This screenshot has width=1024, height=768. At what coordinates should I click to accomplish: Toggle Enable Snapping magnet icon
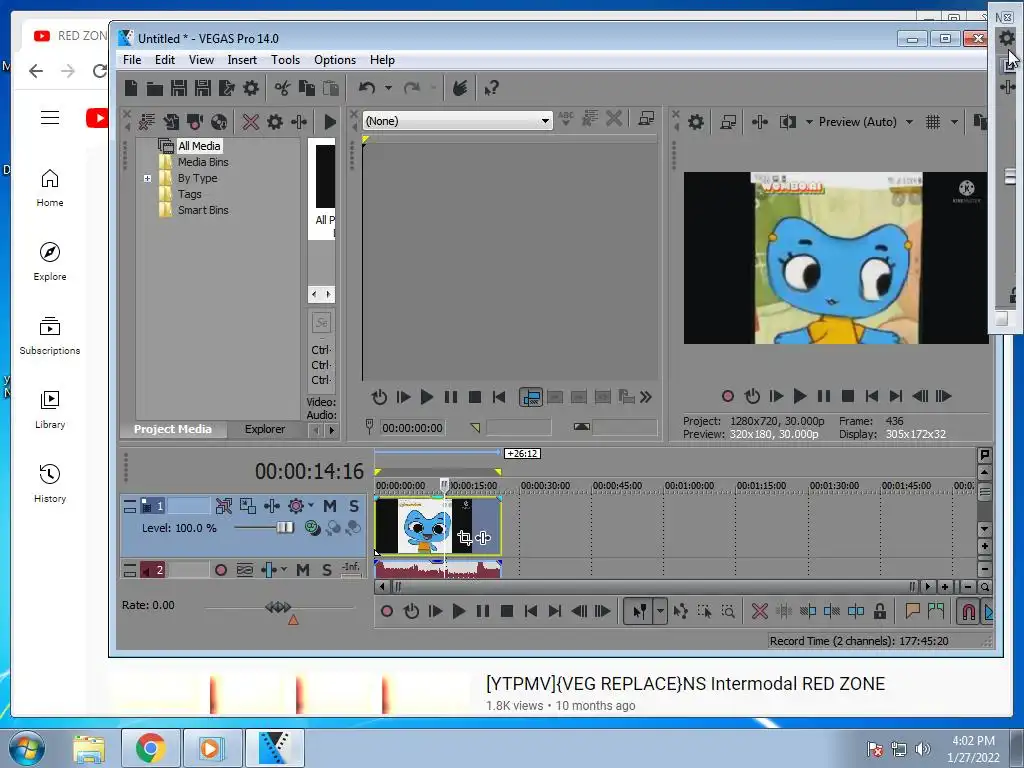[968, 611]
